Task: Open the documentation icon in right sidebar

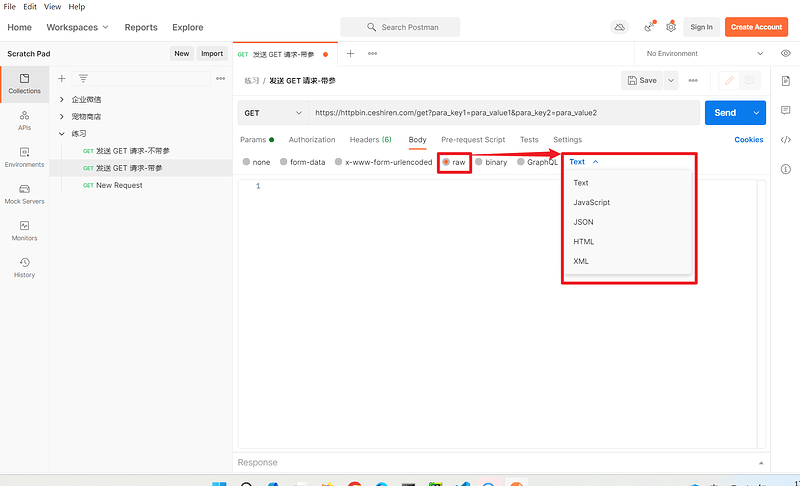Action: coord(786,81)
